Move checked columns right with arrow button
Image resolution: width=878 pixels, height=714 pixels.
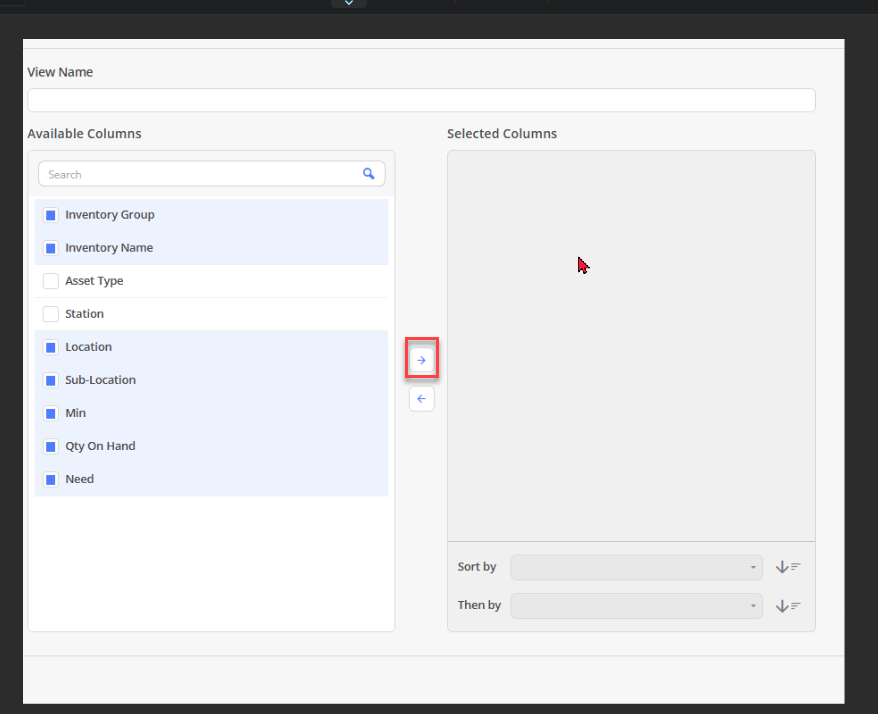(422, 360)
